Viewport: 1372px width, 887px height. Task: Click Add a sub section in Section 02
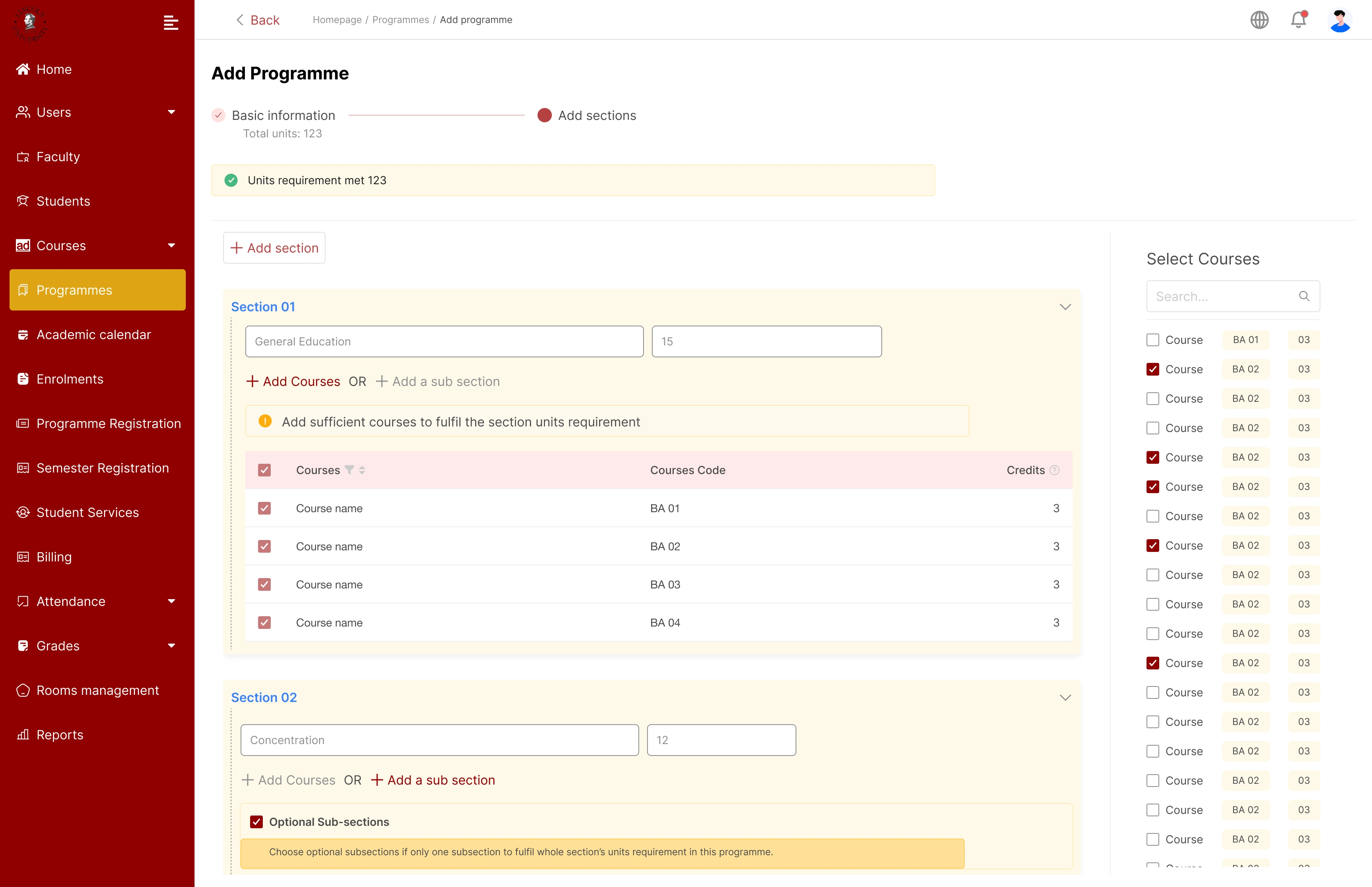(x=433, y=780)
